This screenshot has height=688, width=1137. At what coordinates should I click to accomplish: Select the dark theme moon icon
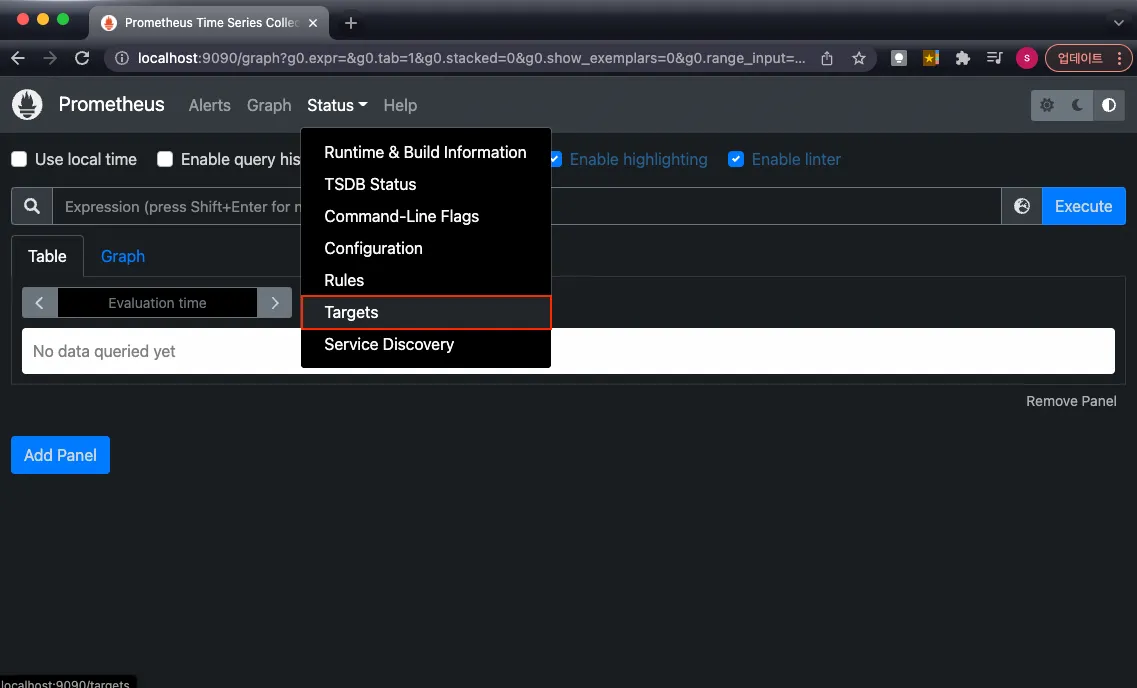click(1078, 105)
